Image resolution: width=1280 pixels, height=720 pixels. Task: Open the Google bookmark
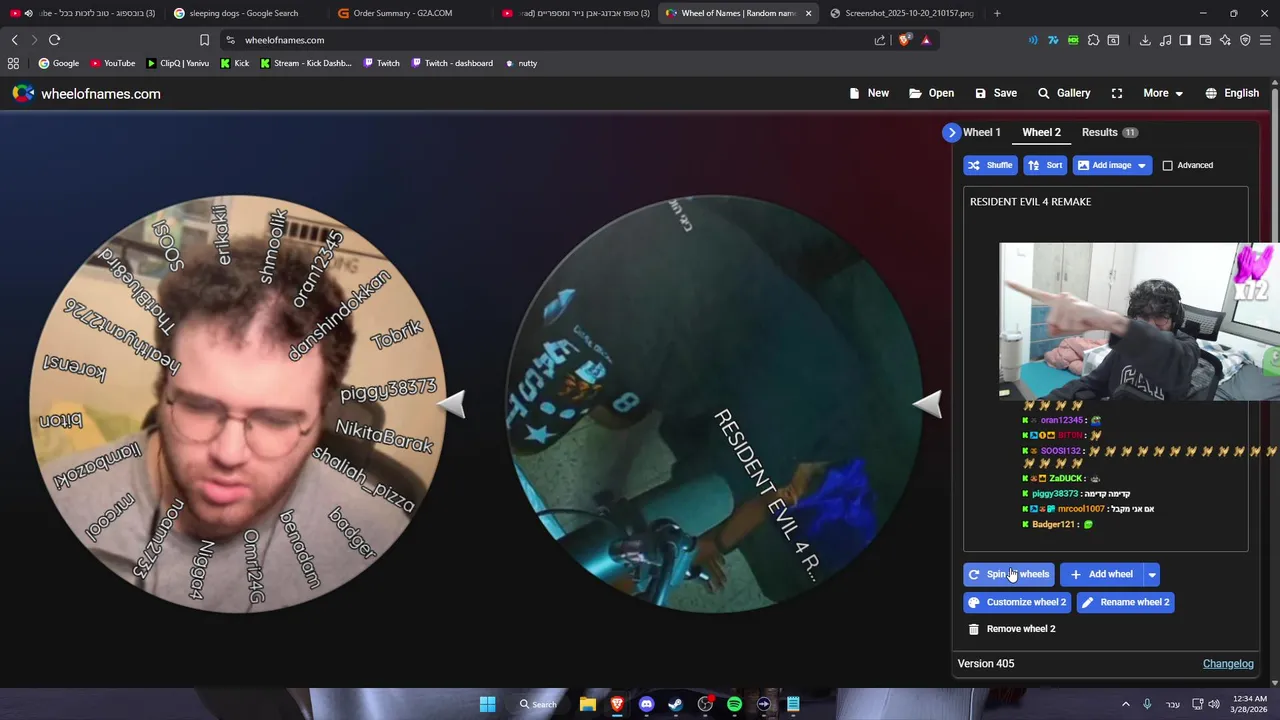coord(59,63)
